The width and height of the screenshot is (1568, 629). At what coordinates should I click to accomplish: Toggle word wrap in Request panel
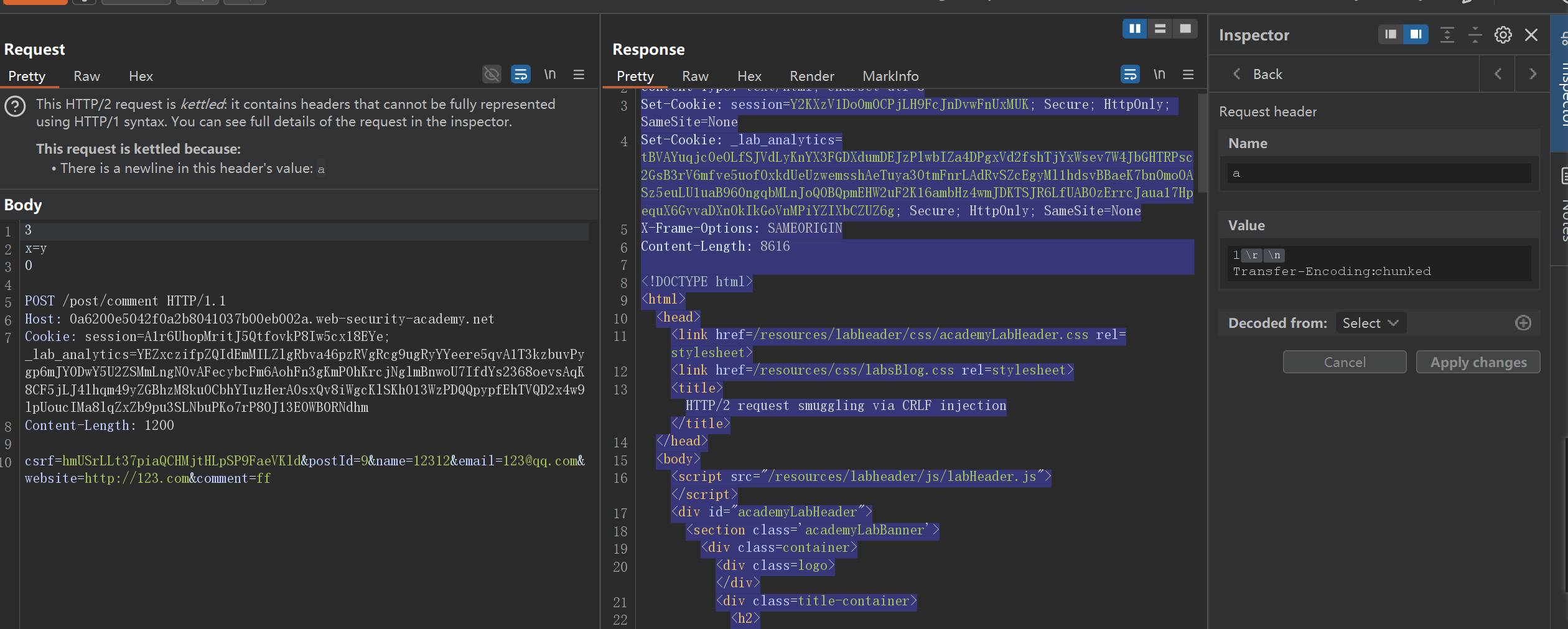pos(521,75)
